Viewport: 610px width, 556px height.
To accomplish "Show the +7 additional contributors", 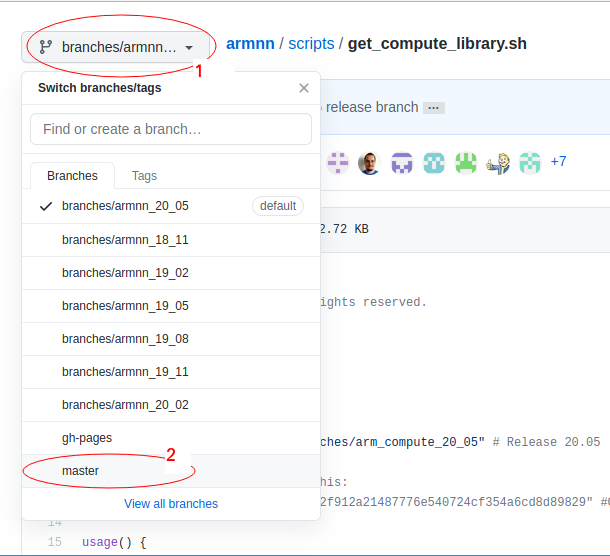I will tap(558, 161).
